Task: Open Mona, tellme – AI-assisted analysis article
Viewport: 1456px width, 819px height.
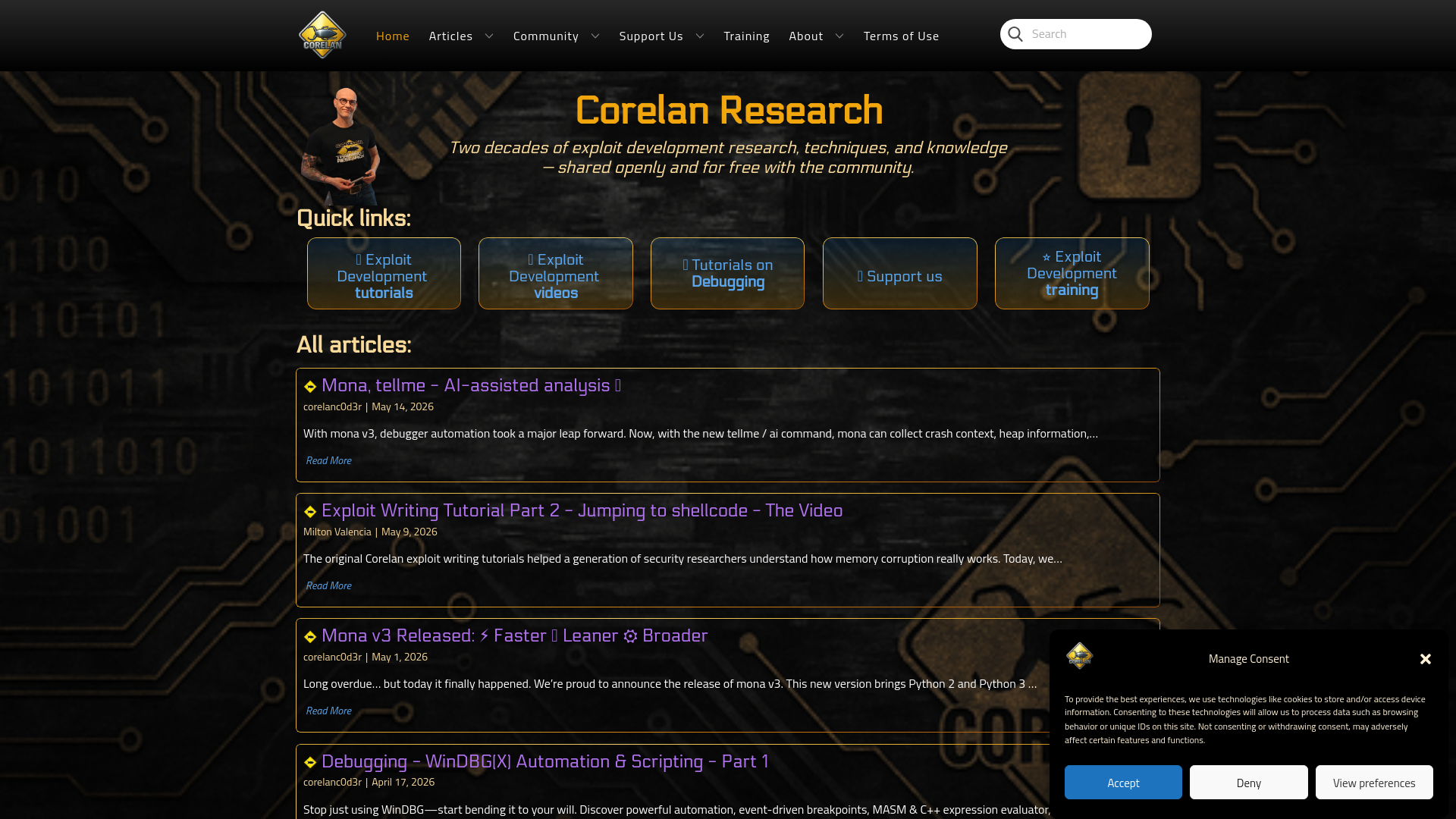Action: click(471, 385)
